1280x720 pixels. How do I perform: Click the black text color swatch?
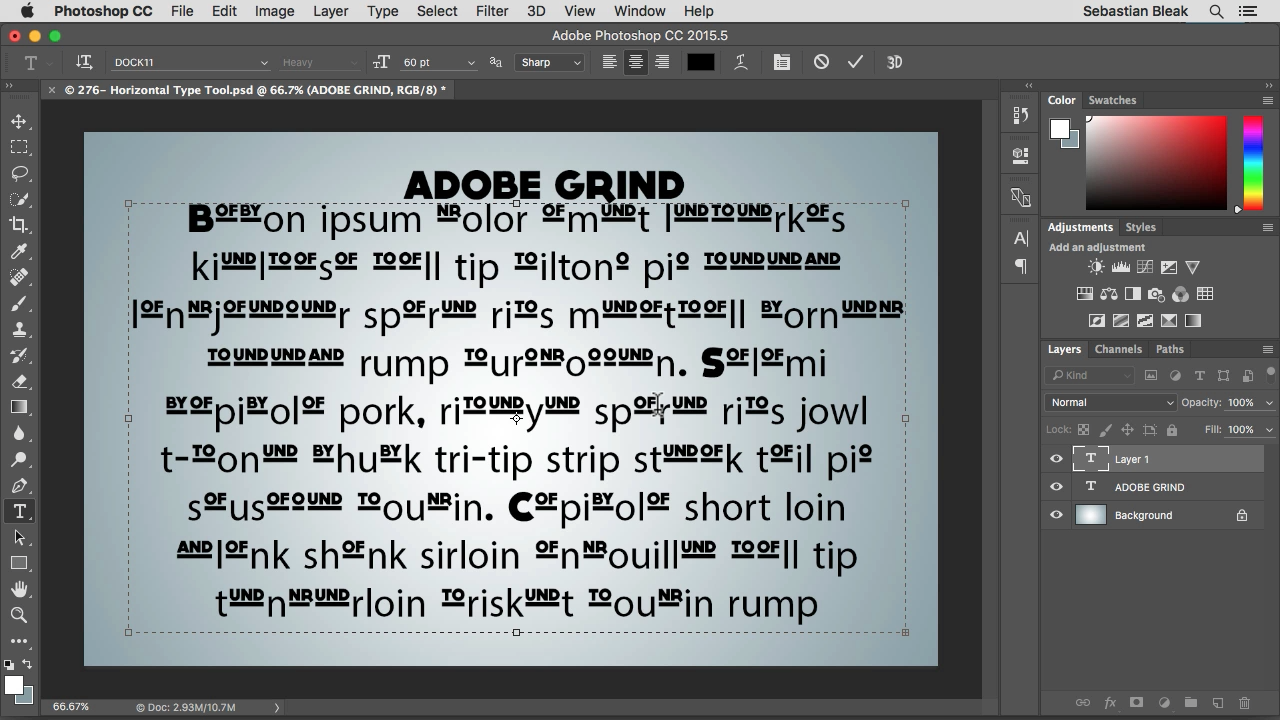[700, 62]
